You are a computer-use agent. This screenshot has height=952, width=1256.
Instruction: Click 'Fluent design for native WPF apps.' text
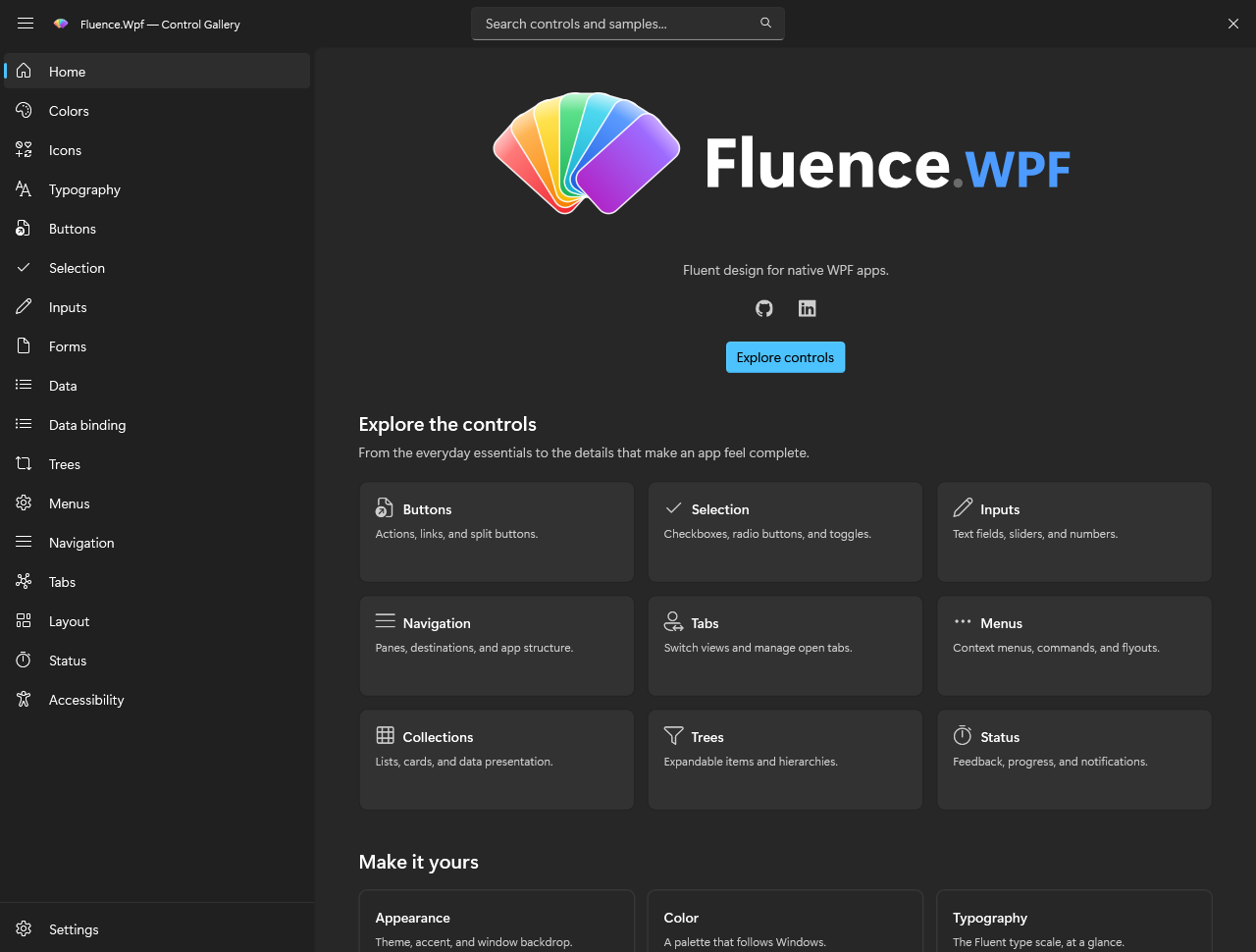(x=786, y=270)
